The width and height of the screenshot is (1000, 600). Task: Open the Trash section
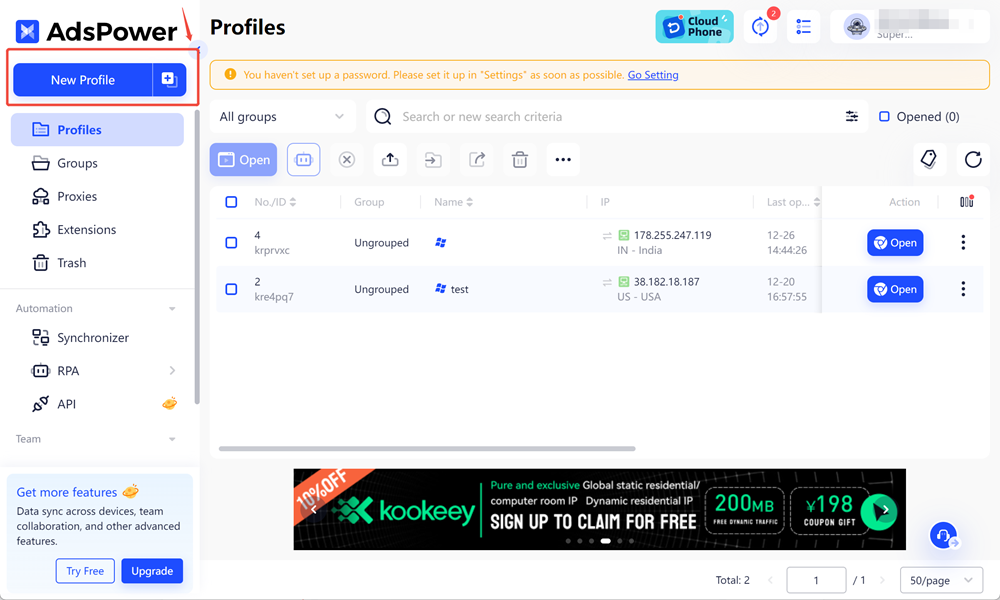[x=71, y=263]
